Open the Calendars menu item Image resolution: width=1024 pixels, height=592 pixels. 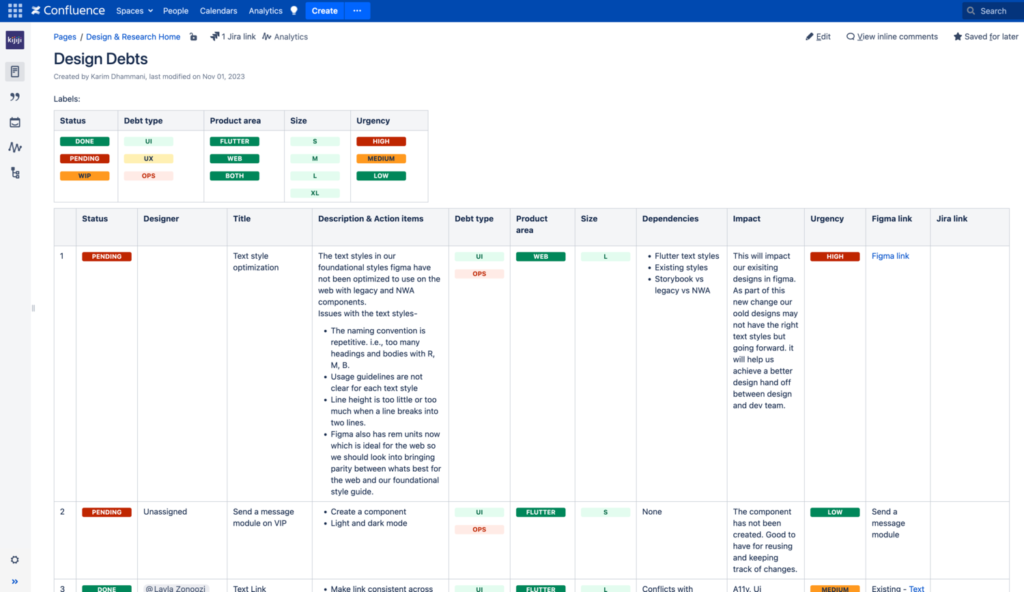(x=218, y=11)
